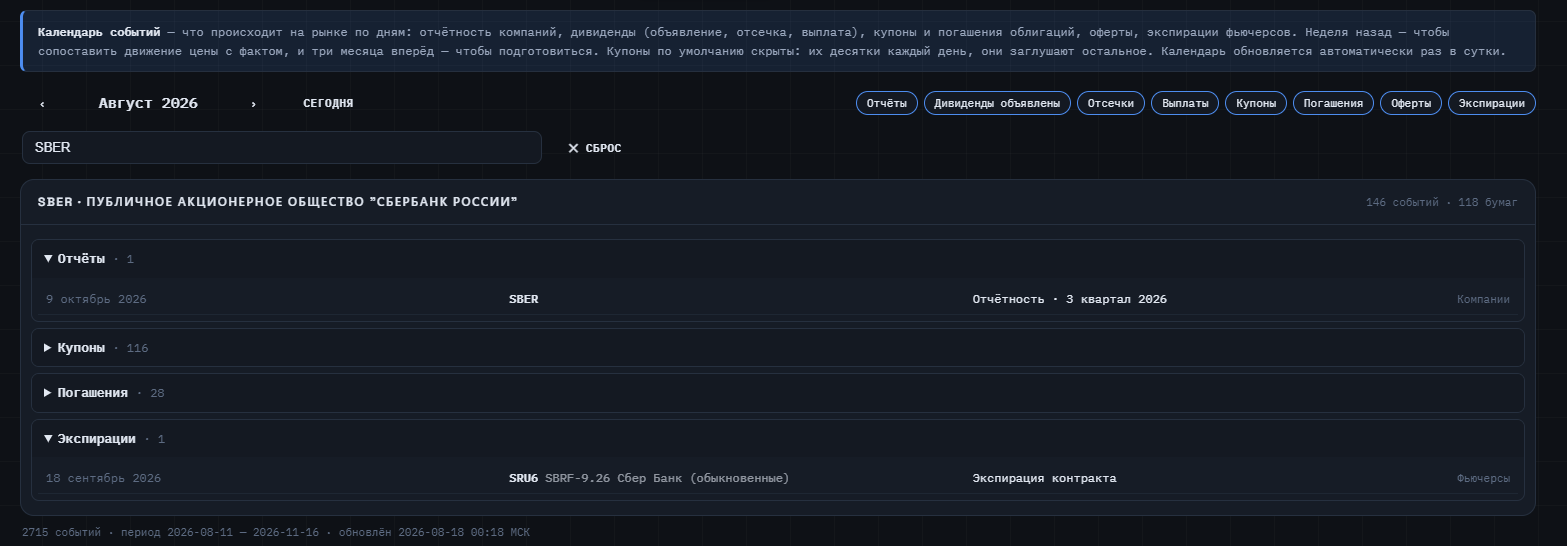This screenshot has height=546, width=1567.
Task: Expand the Купоны section
Action: pos(778,348)
